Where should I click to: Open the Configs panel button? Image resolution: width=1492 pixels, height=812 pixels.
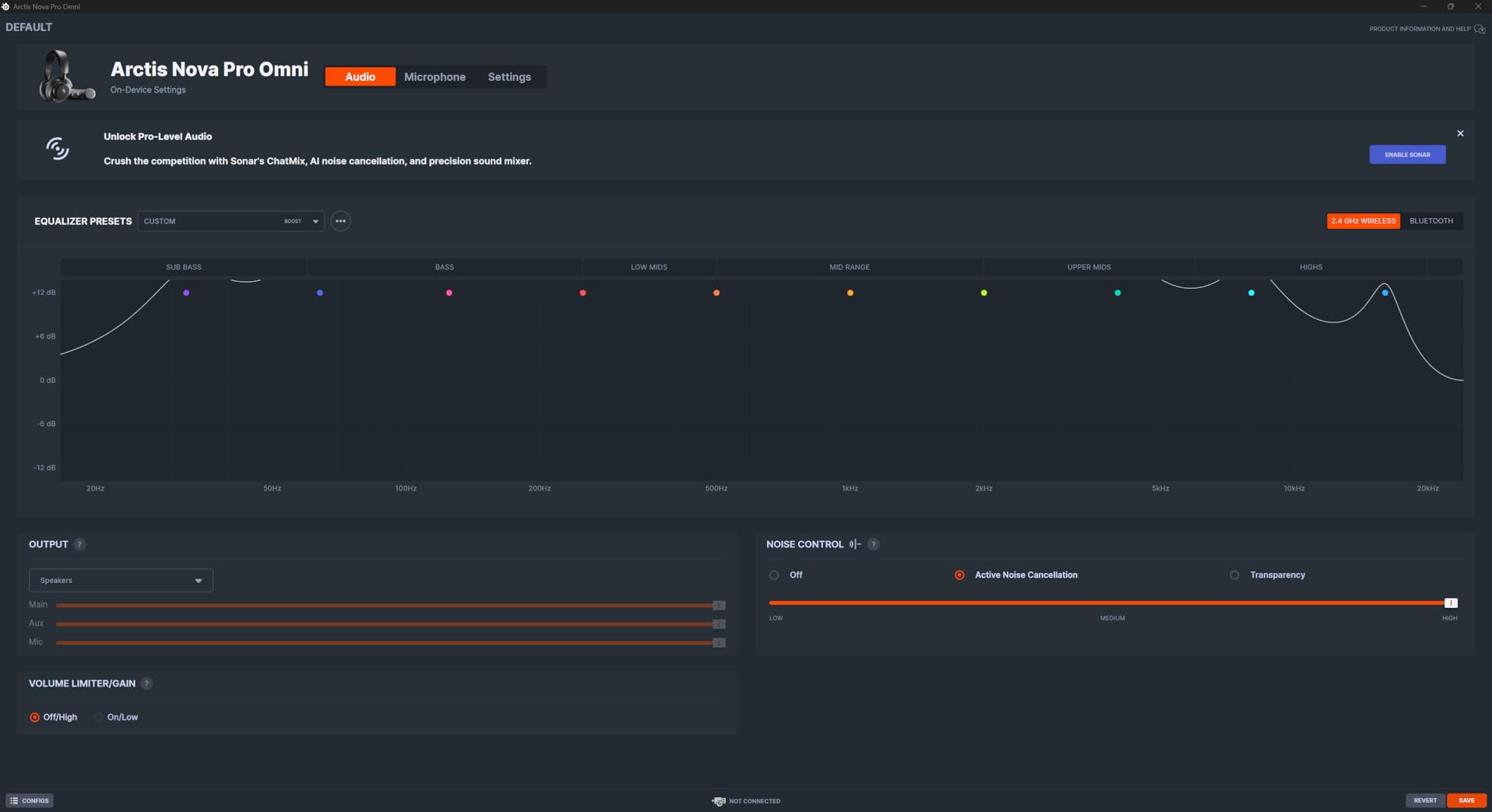pos(30,800)
